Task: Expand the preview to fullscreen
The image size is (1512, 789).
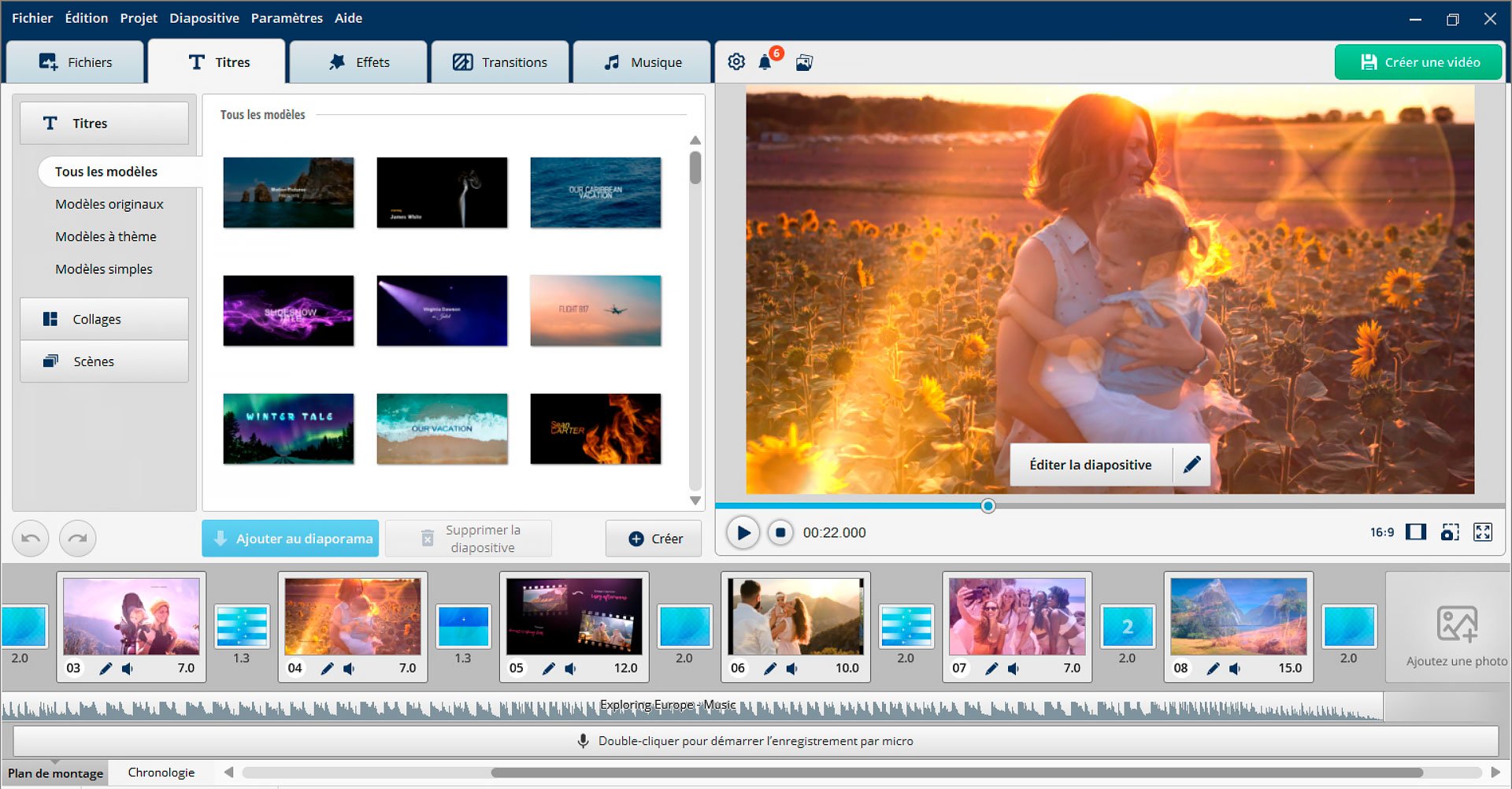Action: click(1484, 532)
